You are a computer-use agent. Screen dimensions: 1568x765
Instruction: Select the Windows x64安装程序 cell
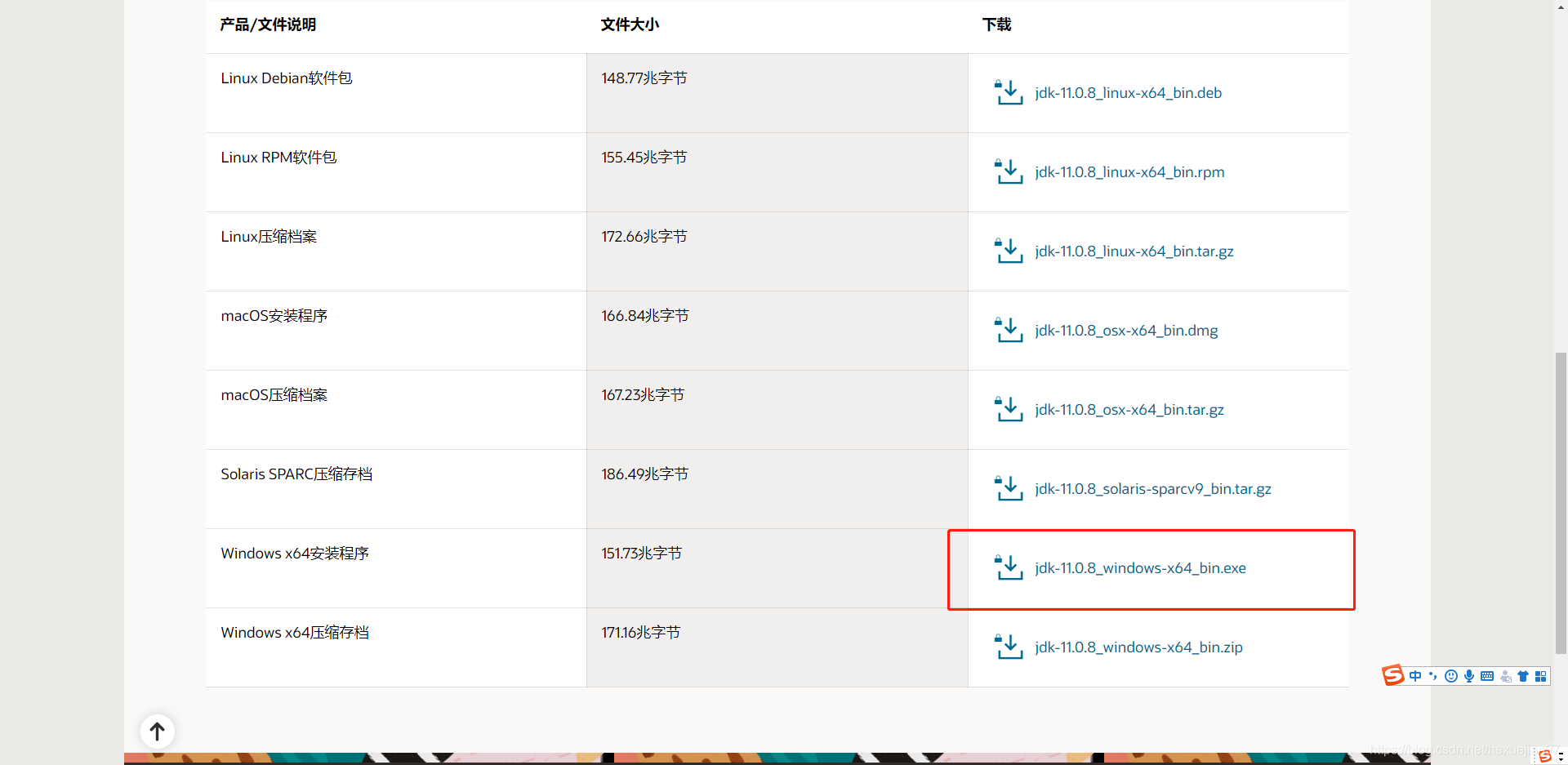[x=396, y=568]
